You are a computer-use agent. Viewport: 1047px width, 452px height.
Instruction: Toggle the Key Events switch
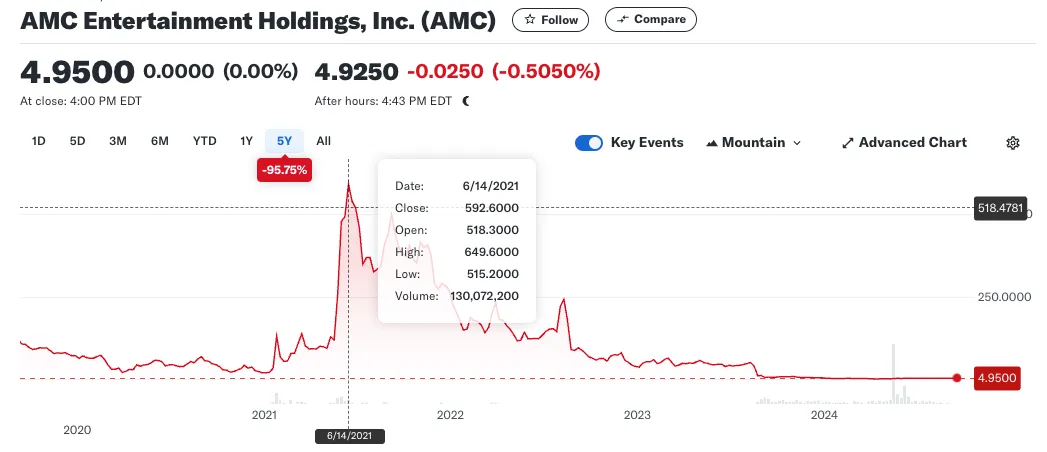pos(589,143)
